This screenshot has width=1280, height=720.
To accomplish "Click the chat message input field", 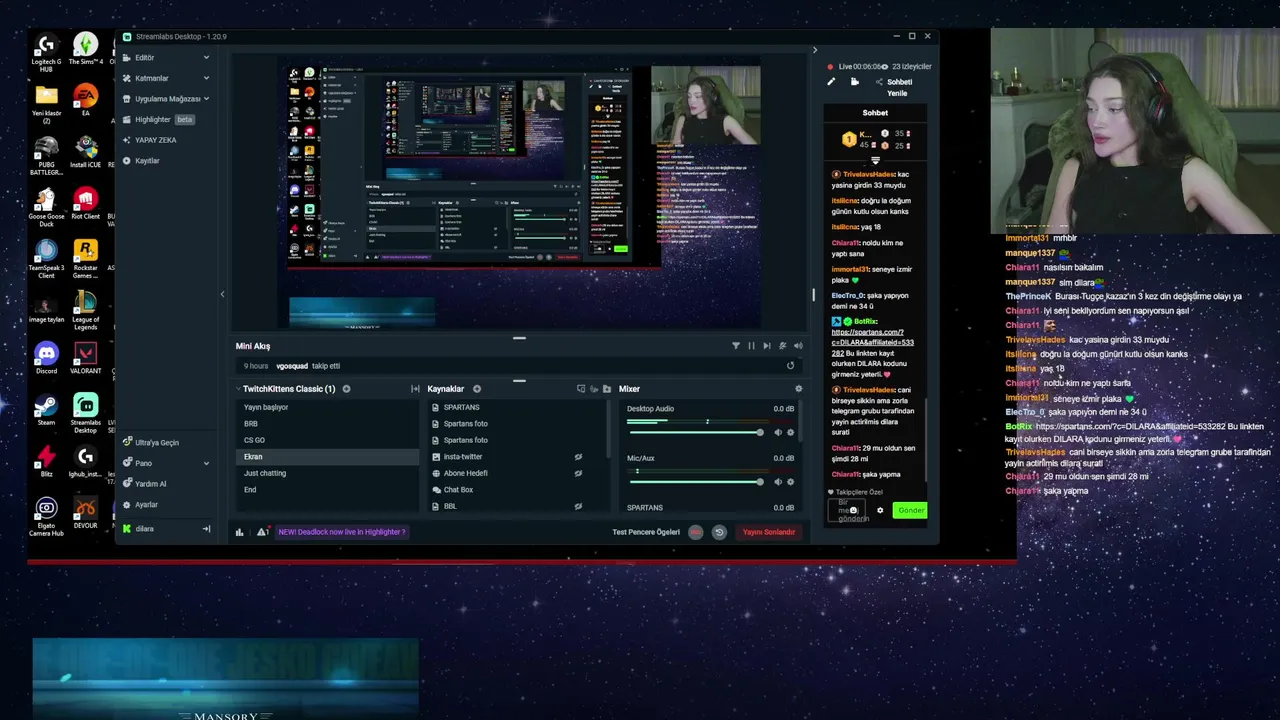I will pos(849,510).
